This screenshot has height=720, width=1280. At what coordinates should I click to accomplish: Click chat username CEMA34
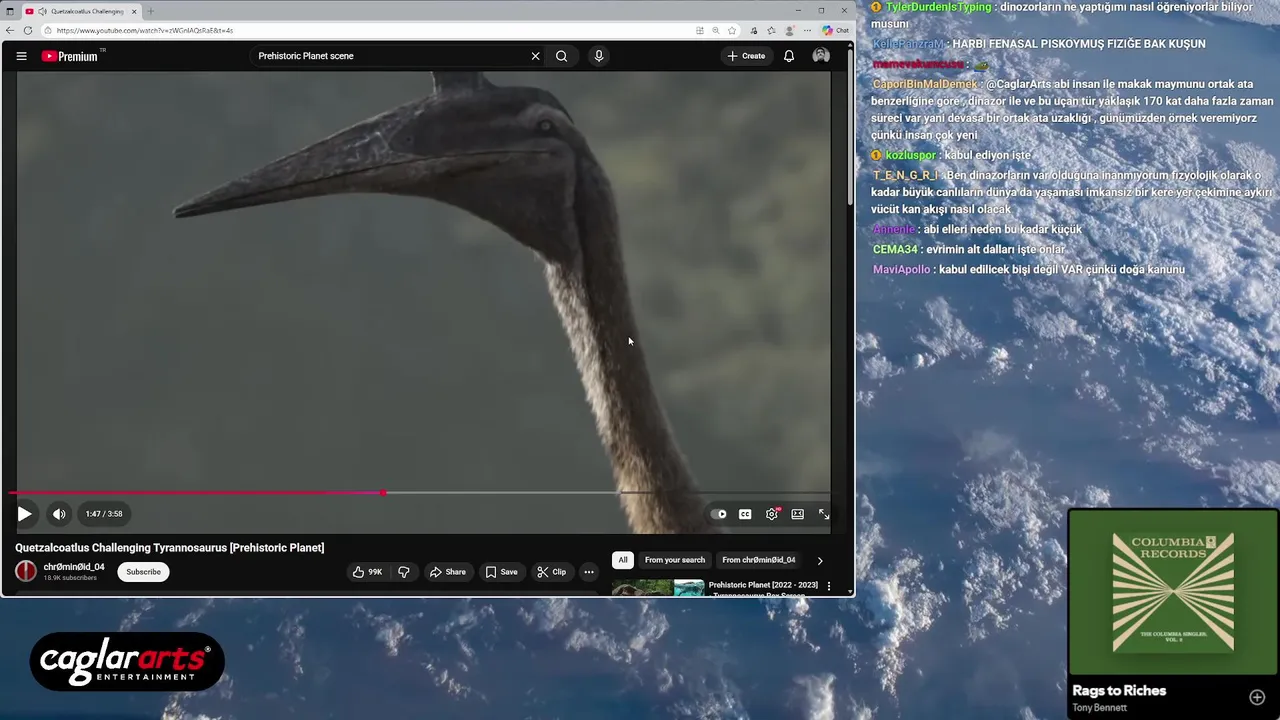(x=895, y=250)
